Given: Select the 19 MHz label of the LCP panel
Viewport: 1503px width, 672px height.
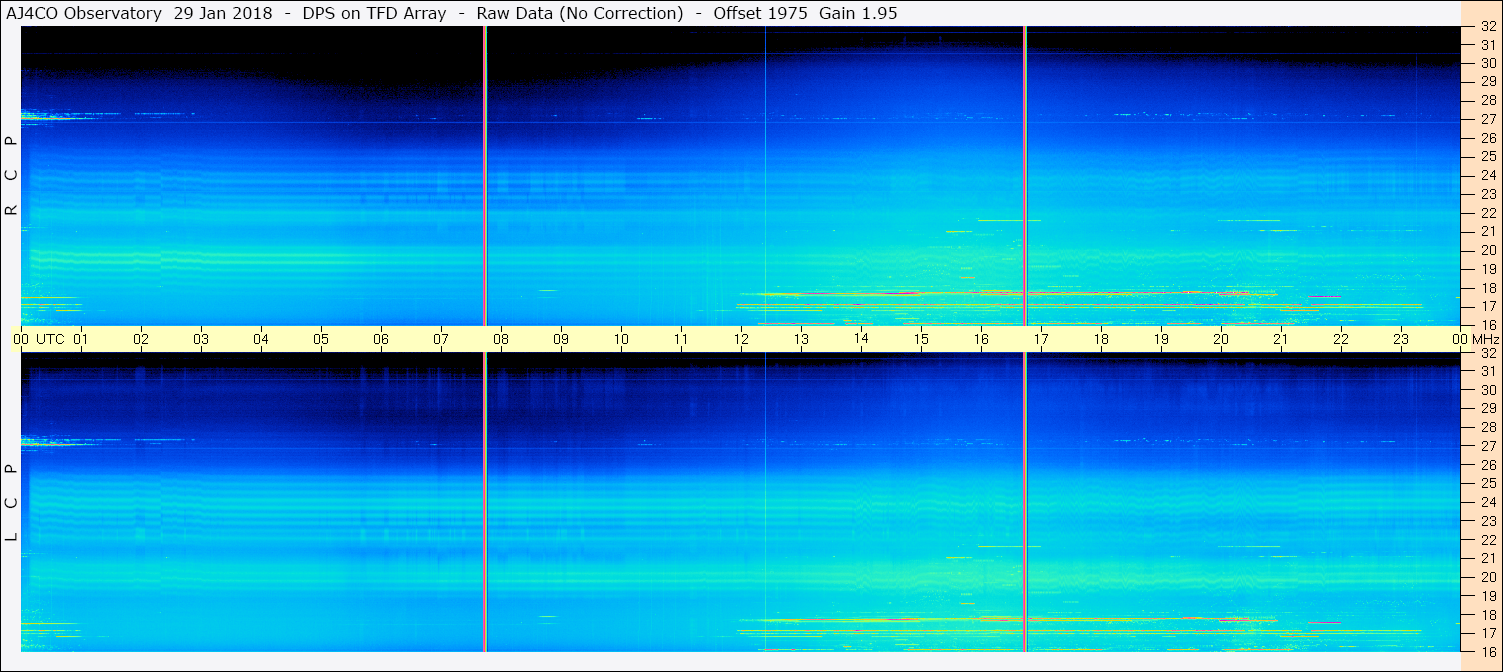Looking at the screenshot, I should click(1487, 596).
